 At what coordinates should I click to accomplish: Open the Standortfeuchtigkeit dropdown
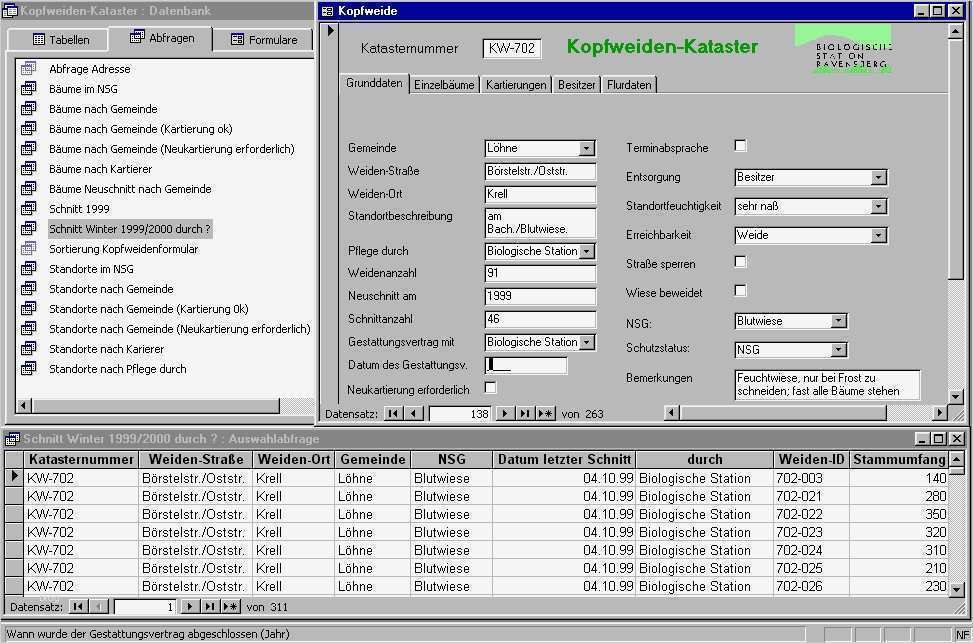(x=878, y=207)
